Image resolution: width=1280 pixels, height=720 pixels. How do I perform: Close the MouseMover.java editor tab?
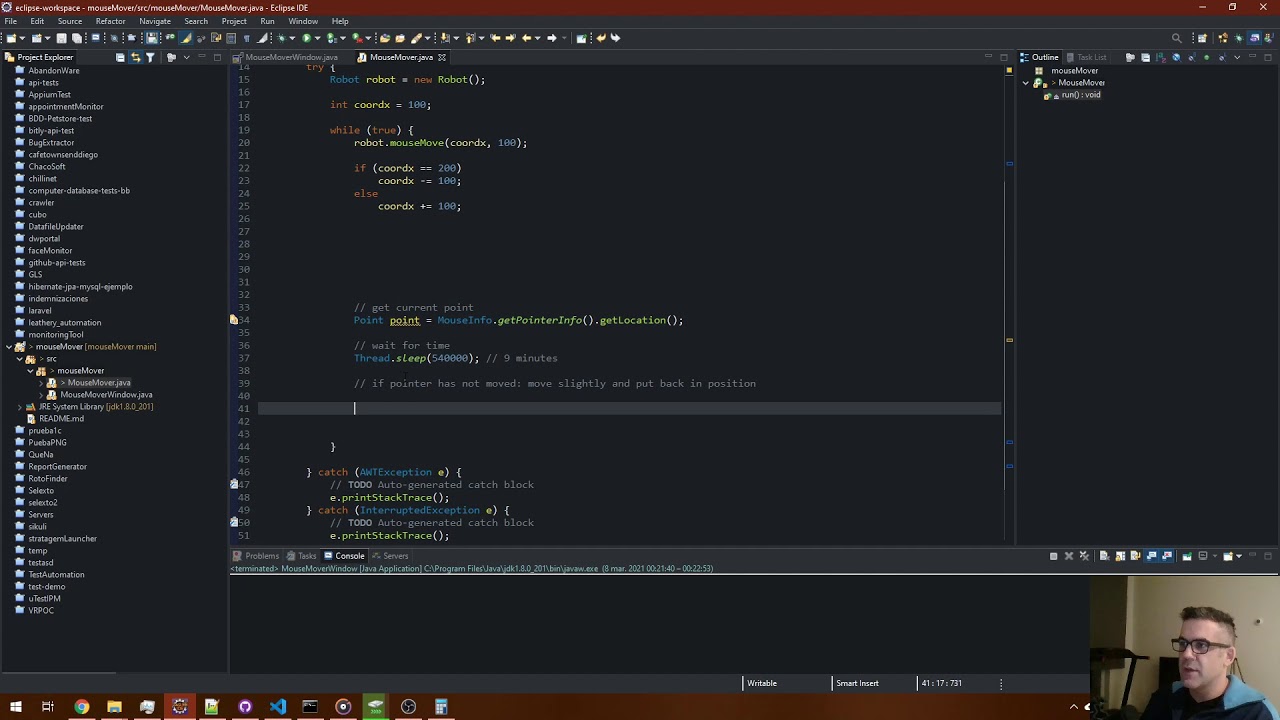(441, 57)
